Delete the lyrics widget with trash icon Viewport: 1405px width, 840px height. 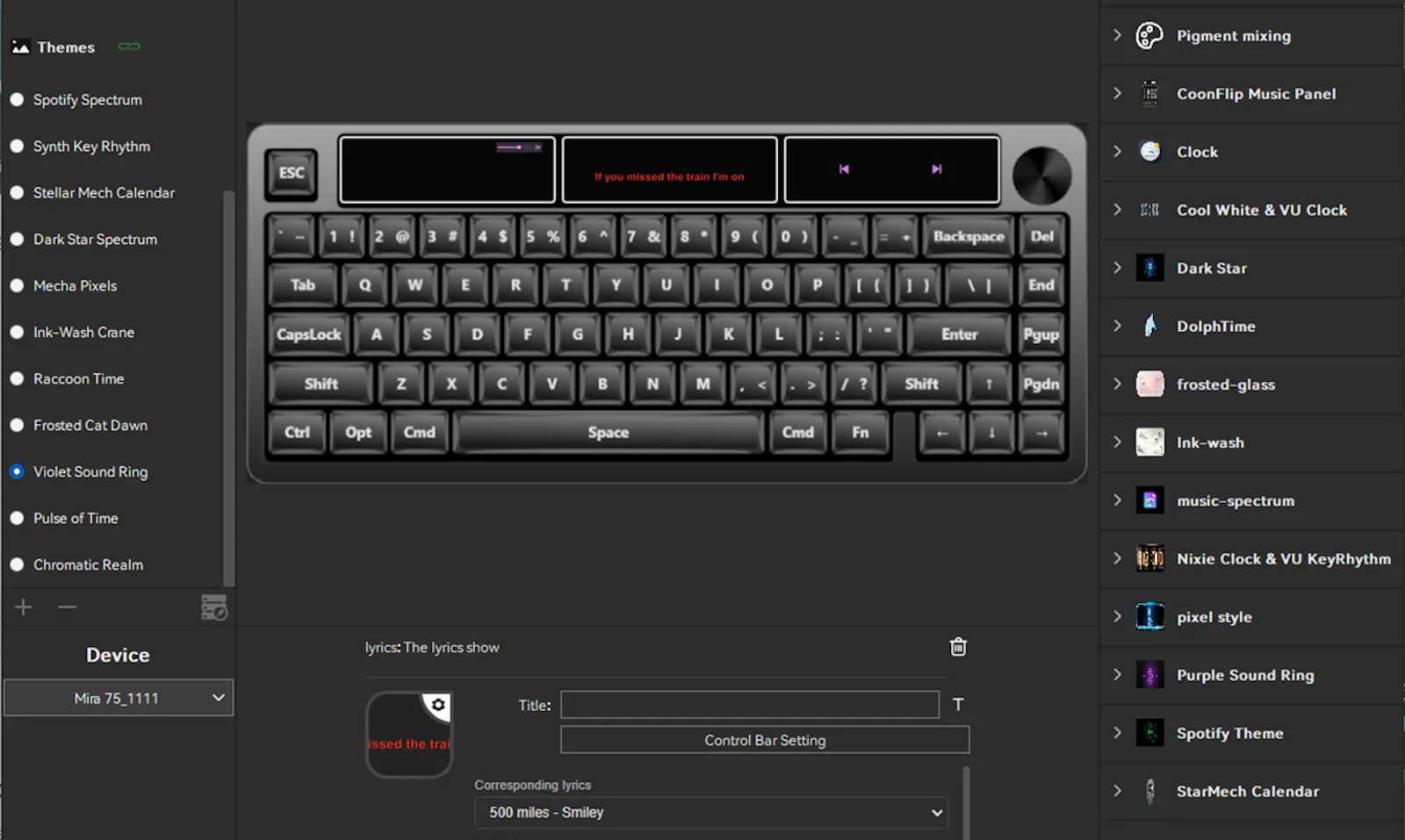(x=958, y=647)
